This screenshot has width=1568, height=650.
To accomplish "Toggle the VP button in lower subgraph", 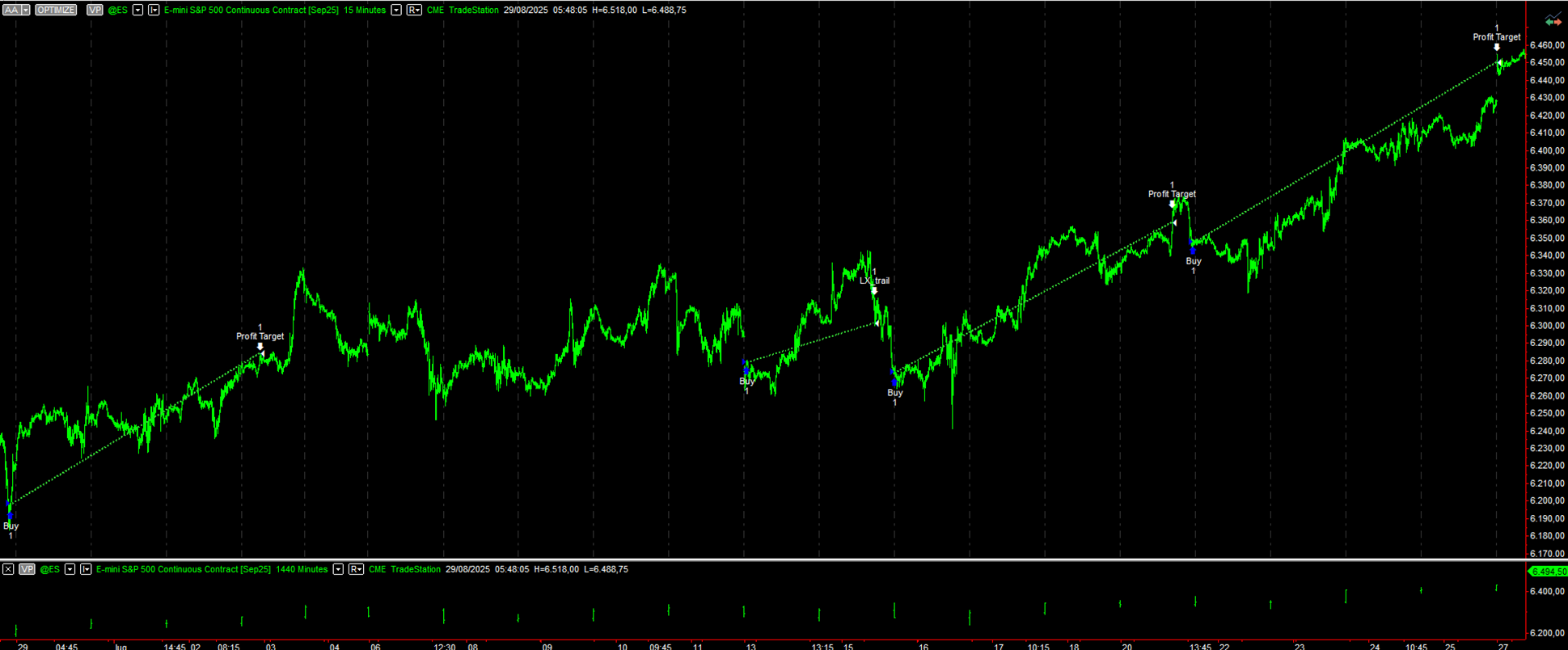I will pyautogui.click(x=27, y=569).
